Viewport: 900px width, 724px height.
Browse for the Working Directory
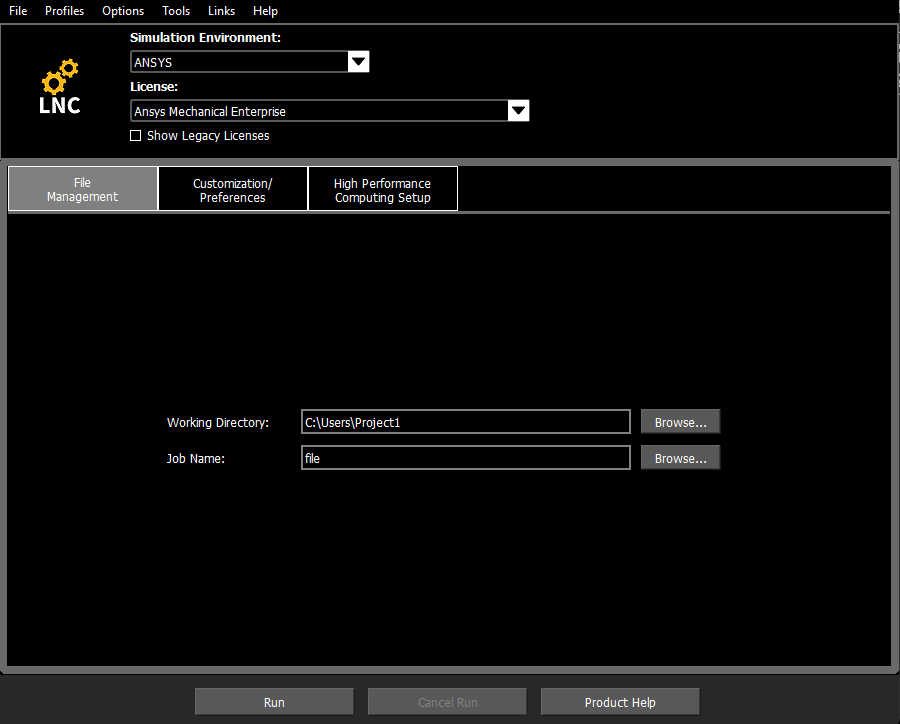click(x=680, y=422)
